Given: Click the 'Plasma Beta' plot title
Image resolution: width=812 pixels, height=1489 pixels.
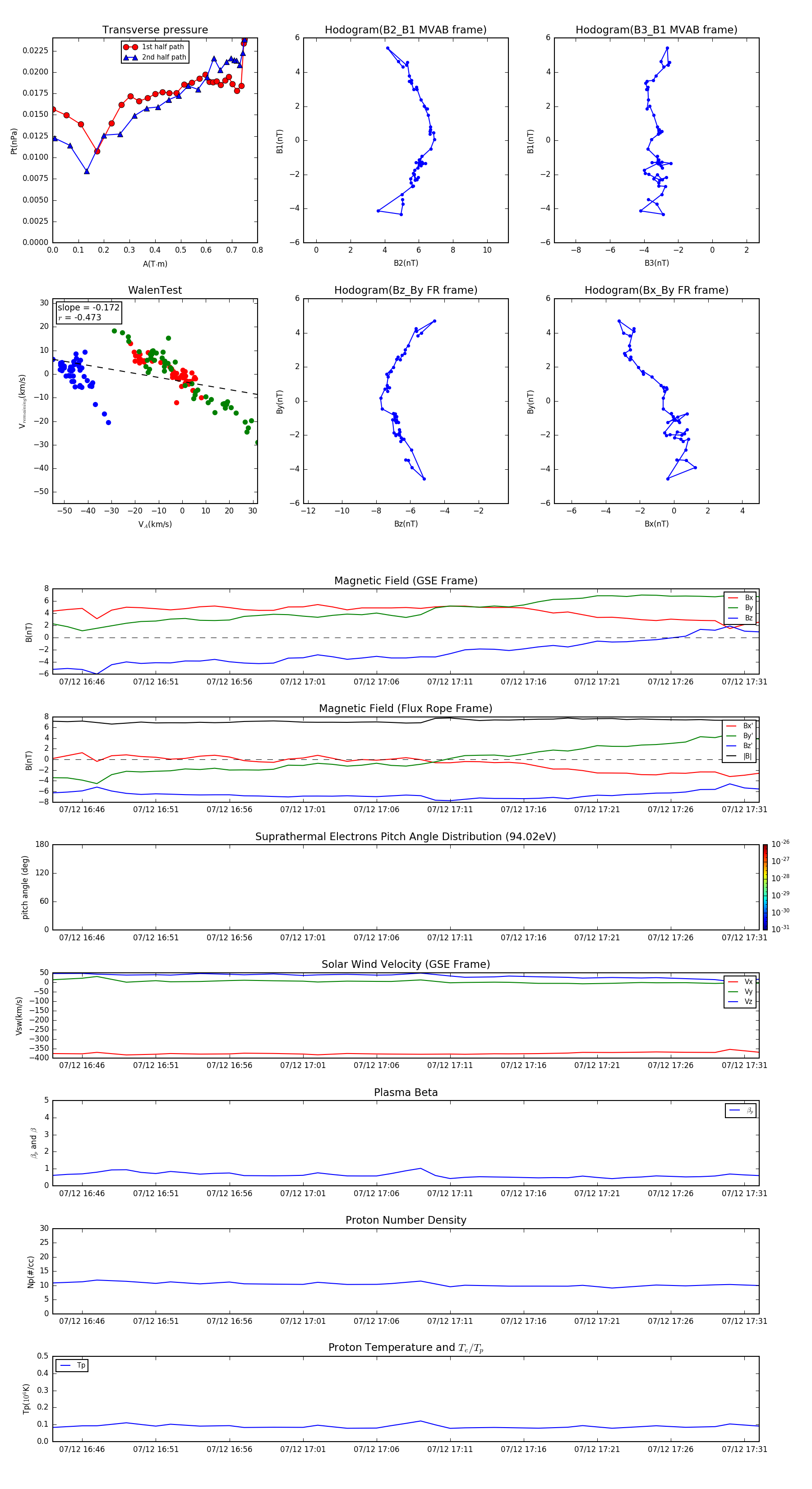Looking at the screenshot, I should (406, 1093).
